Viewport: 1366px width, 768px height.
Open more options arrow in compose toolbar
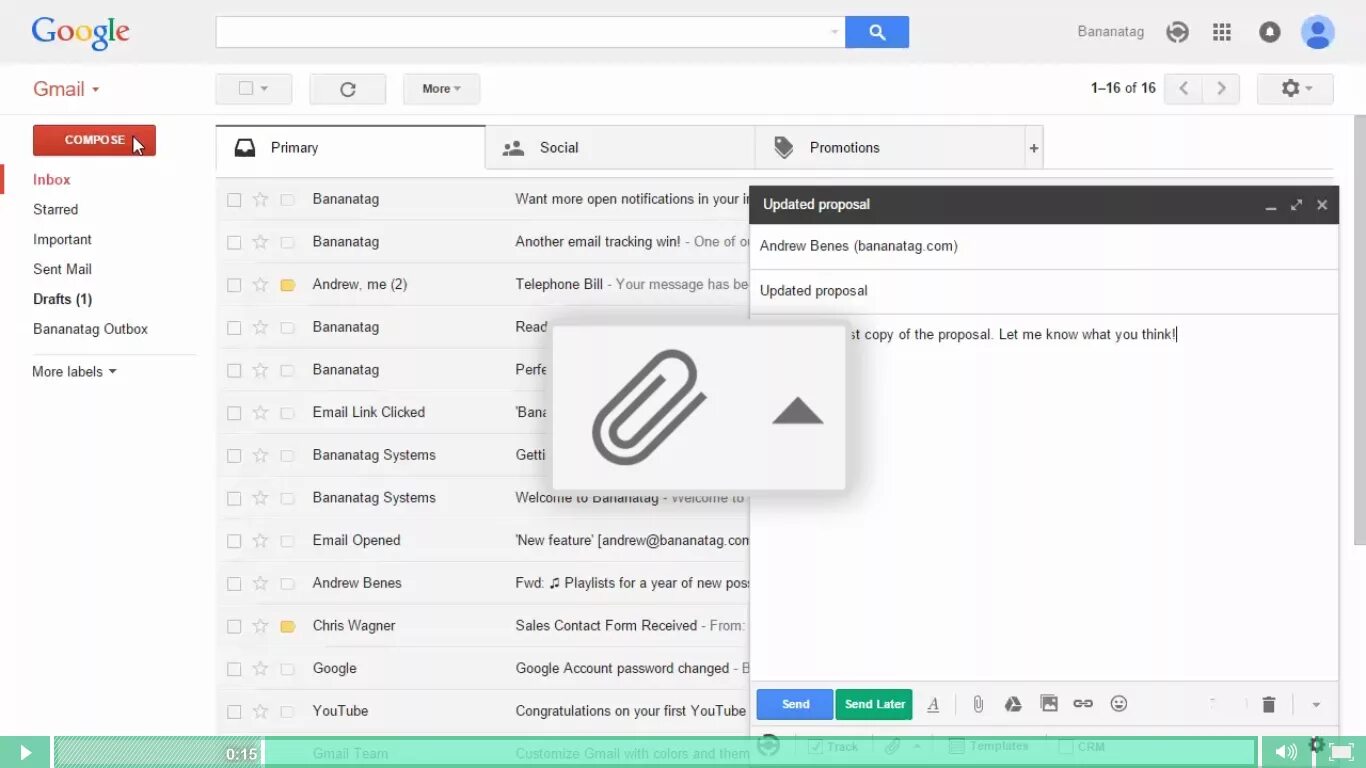pyautogui.click(x=1316, y=705)
